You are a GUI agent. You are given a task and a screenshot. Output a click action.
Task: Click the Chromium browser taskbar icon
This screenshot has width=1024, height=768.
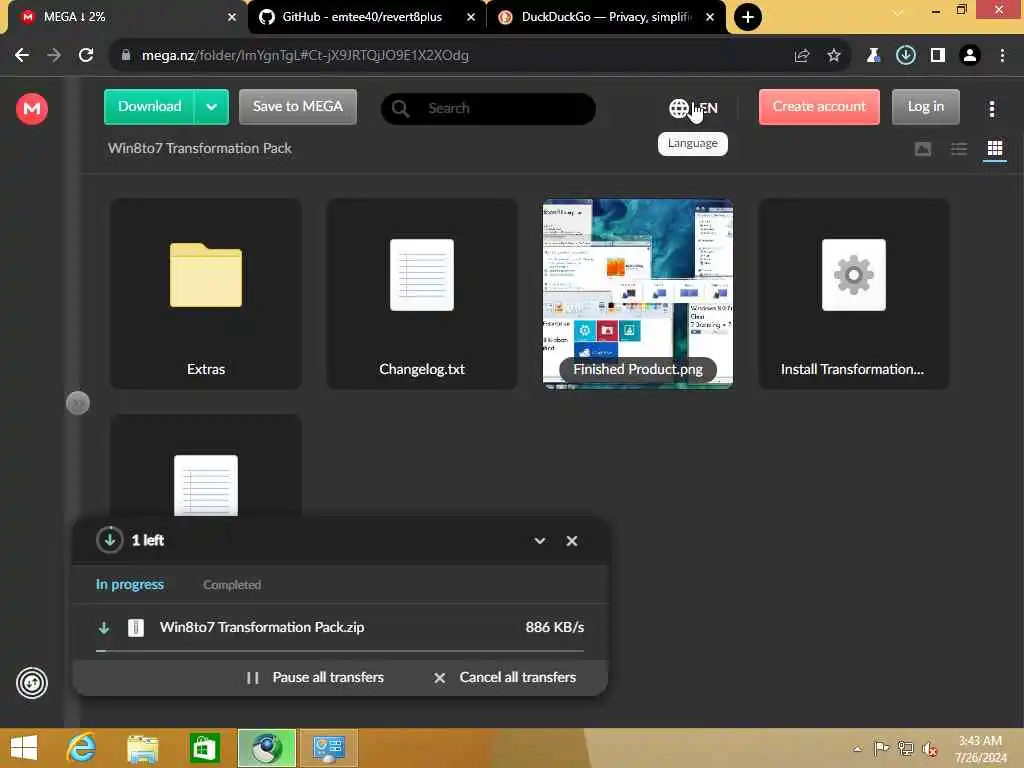266,748
